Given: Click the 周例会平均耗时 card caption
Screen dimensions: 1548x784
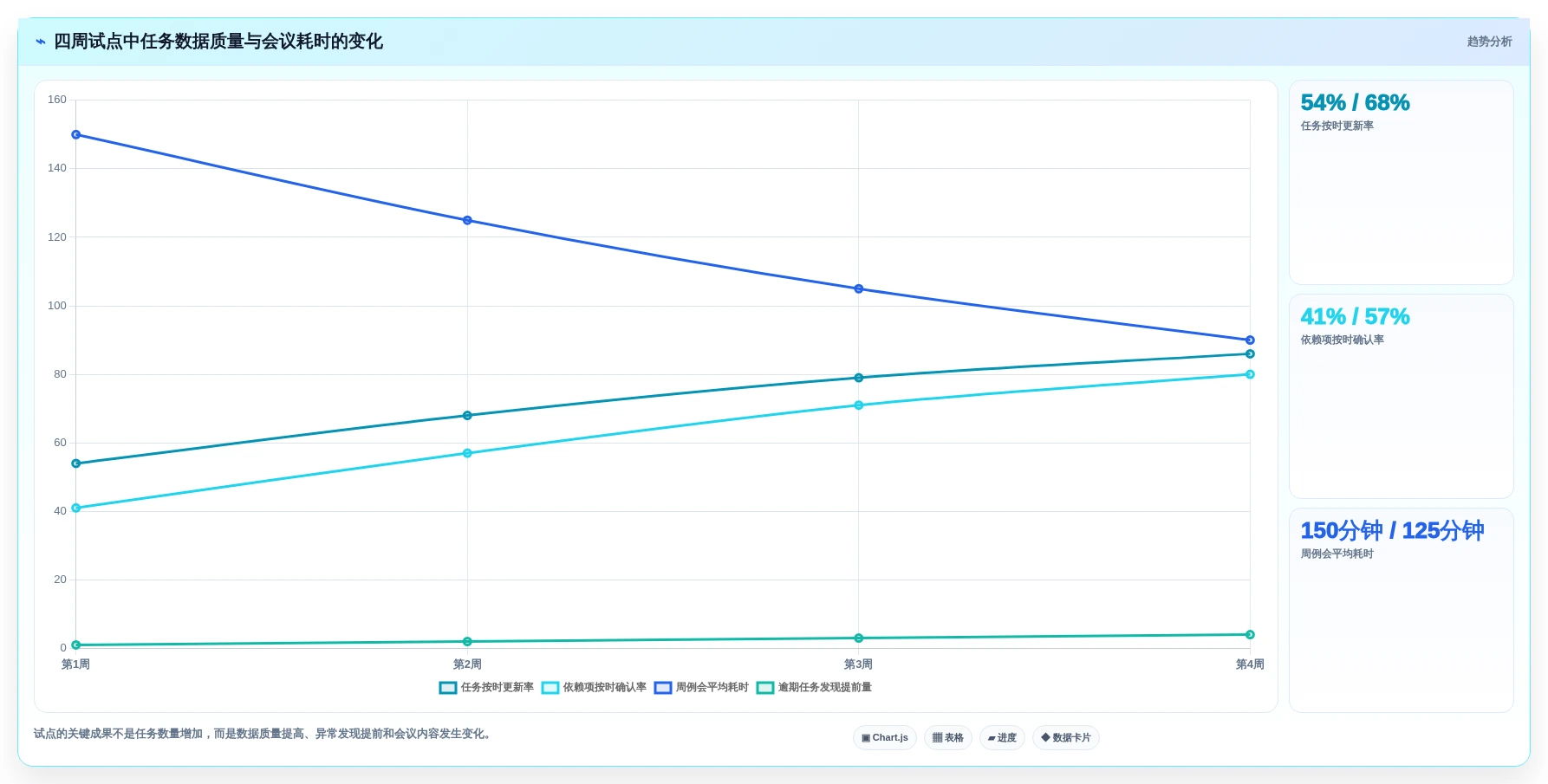Looking at the screenshot, I should click(x=1337, y=554).
